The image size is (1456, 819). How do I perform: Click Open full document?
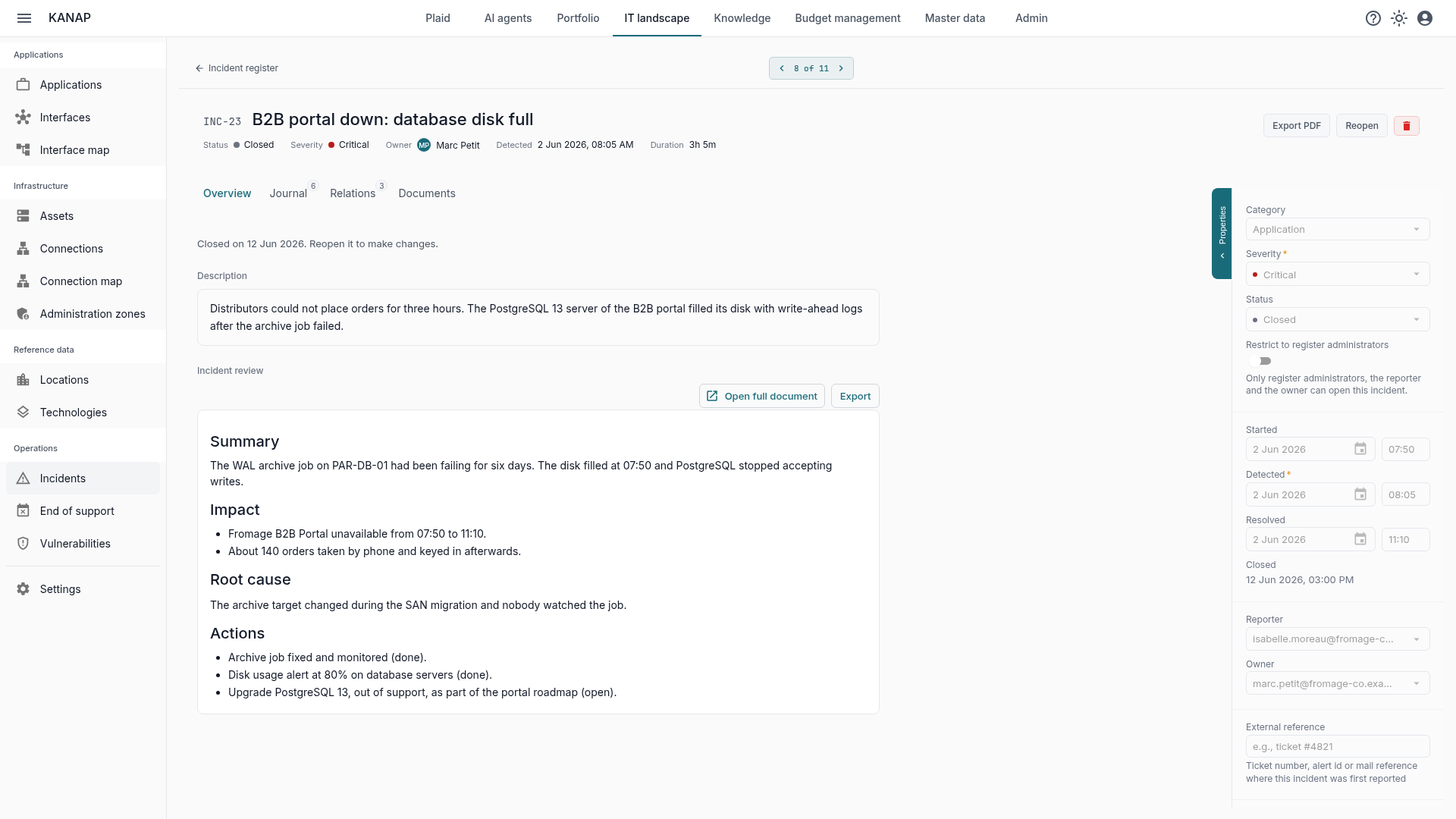pos(761,396)
